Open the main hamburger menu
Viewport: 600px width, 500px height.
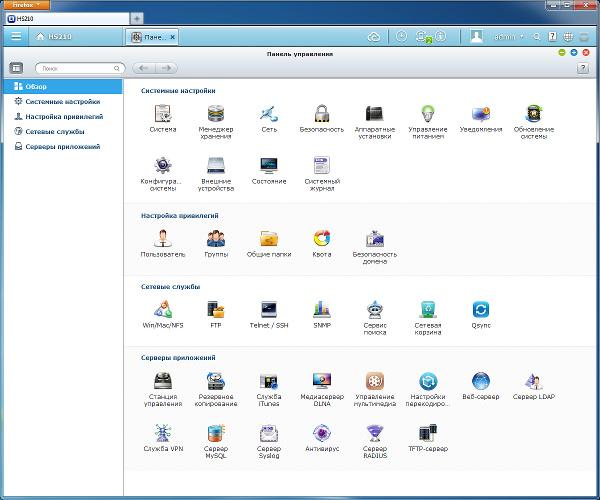coord(16,36)
